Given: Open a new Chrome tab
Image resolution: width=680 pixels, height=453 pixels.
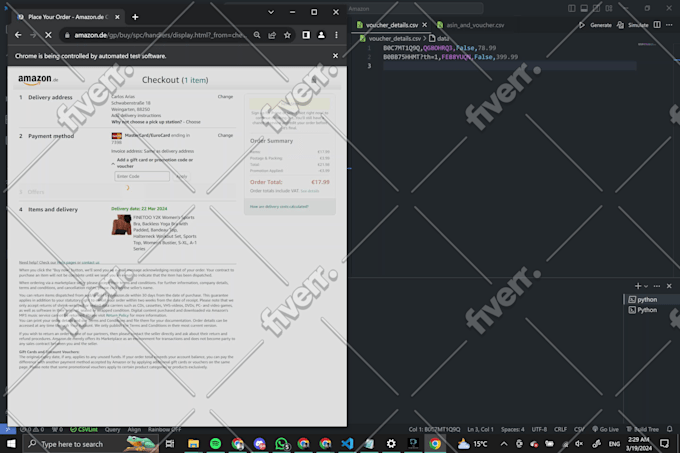Looking at the screenshot, I should click(x=135, y=17).
